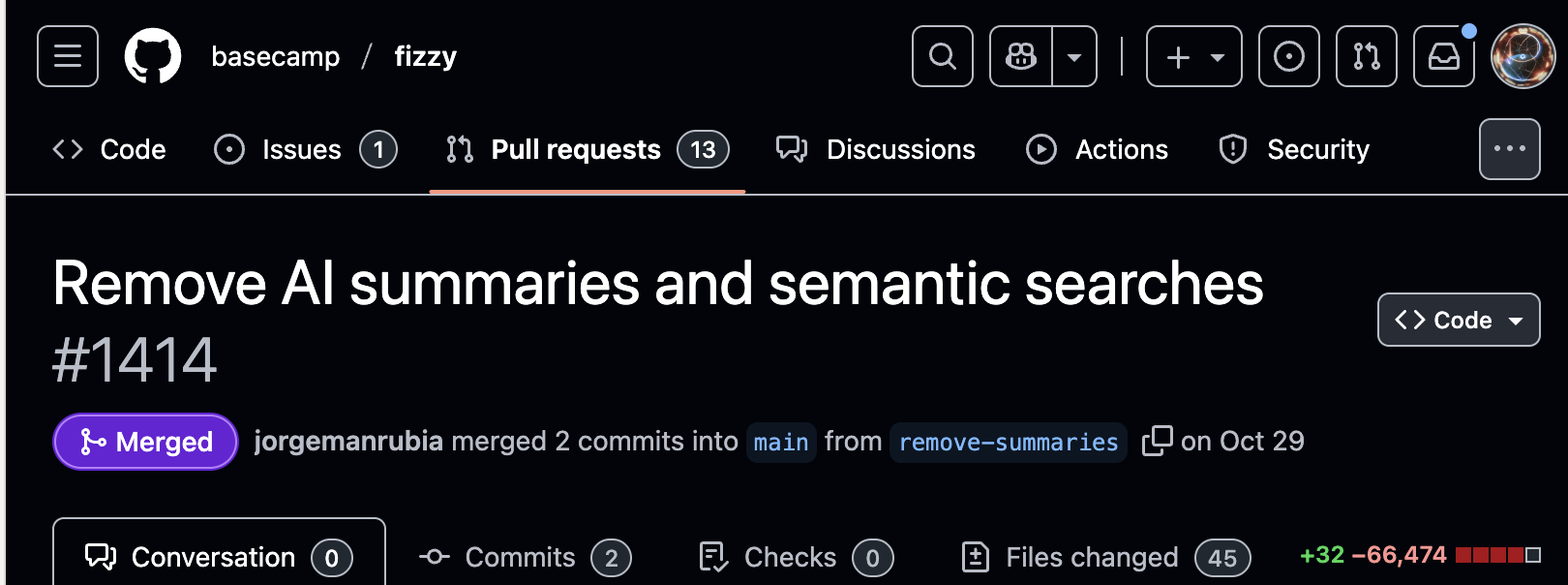This screenshot has width=1568, height=585.
Task: Expand the create new plus dropdown
Action: [1193, 56]
